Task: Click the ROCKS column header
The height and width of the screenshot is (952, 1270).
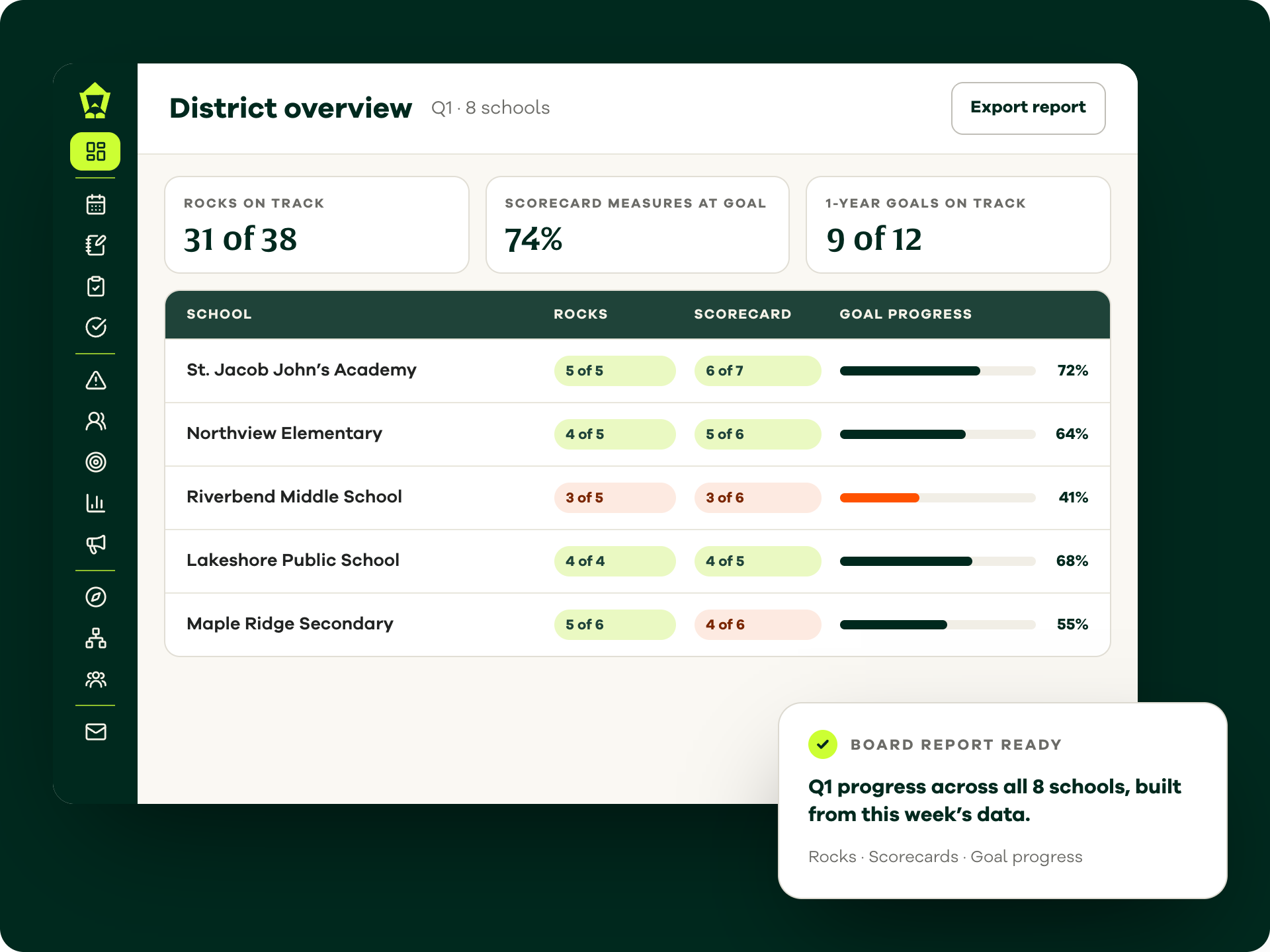Action: (581, 314)
